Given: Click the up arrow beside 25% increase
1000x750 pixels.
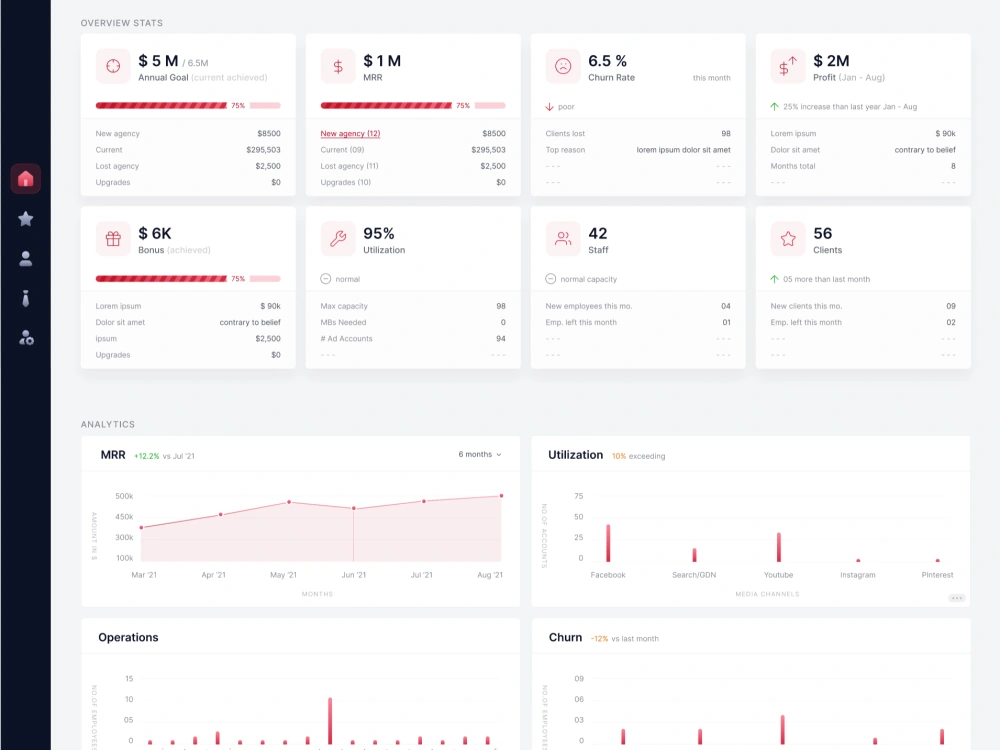Looking at the screenshot, I should pyautogui.click(x=774, y=107).
